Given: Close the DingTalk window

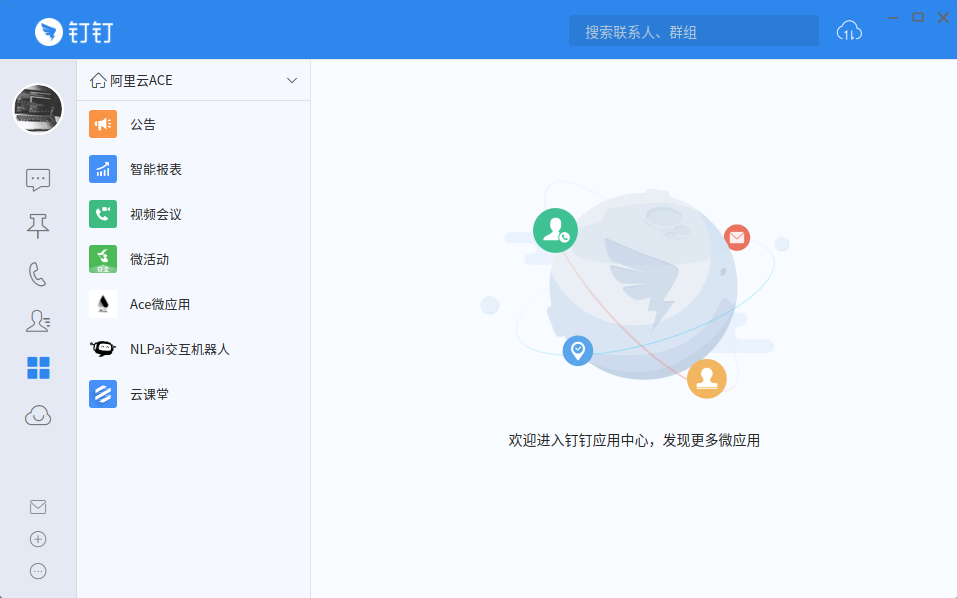Looking at the screenshot, I should pos(943,17).
